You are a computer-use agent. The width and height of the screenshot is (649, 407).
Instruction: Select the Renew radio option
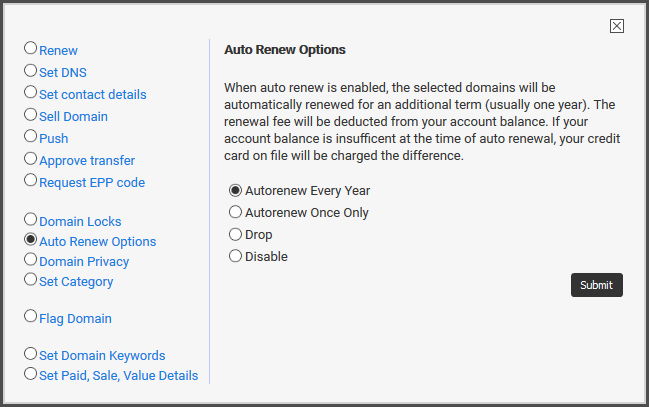[x=30, y=48]
